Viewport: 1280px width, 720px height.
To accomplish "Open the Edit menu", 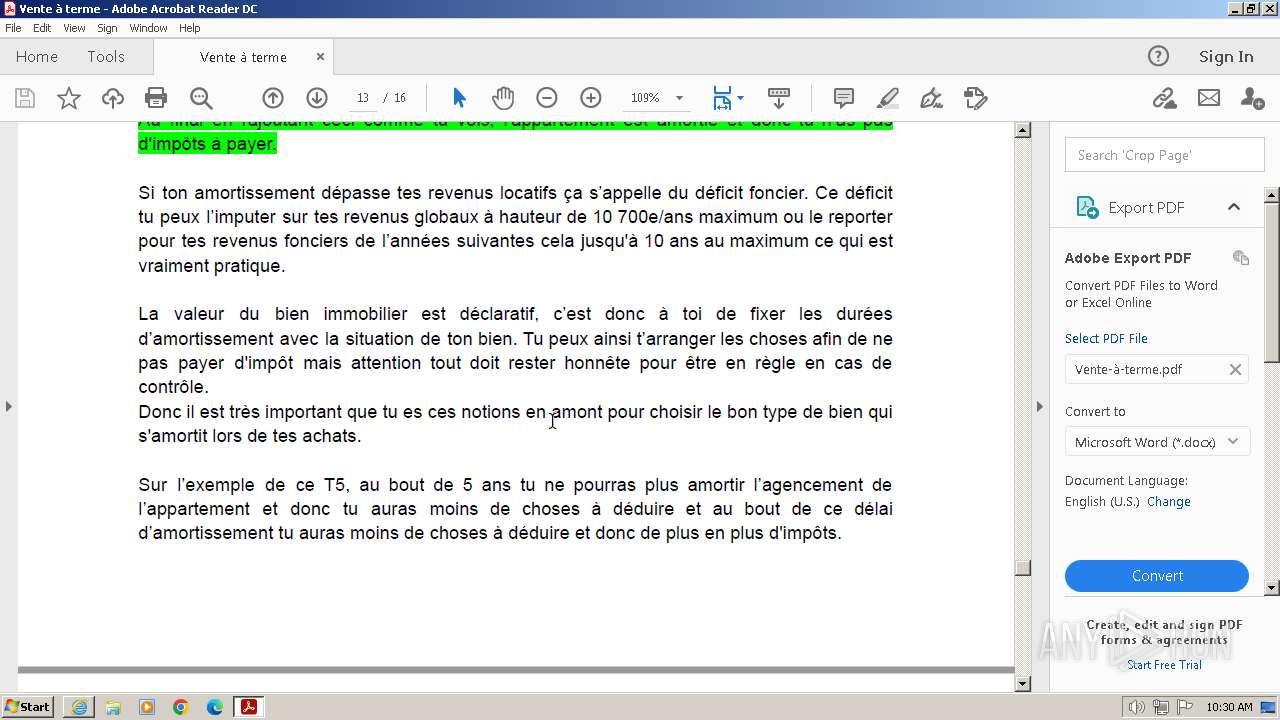I will 42,28.
